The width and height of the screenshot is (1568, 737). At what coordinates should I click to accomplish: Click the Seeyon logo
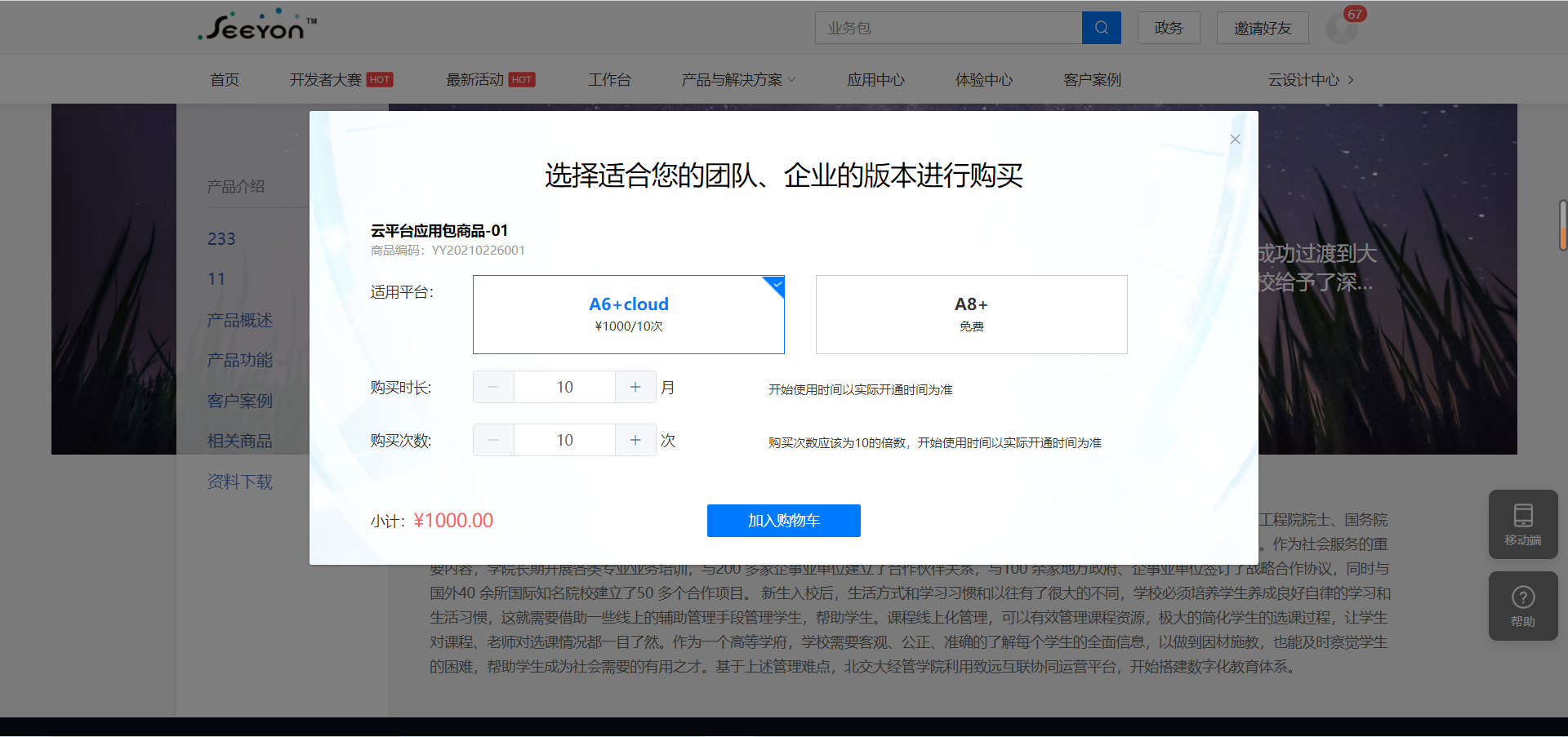(257, 26)
